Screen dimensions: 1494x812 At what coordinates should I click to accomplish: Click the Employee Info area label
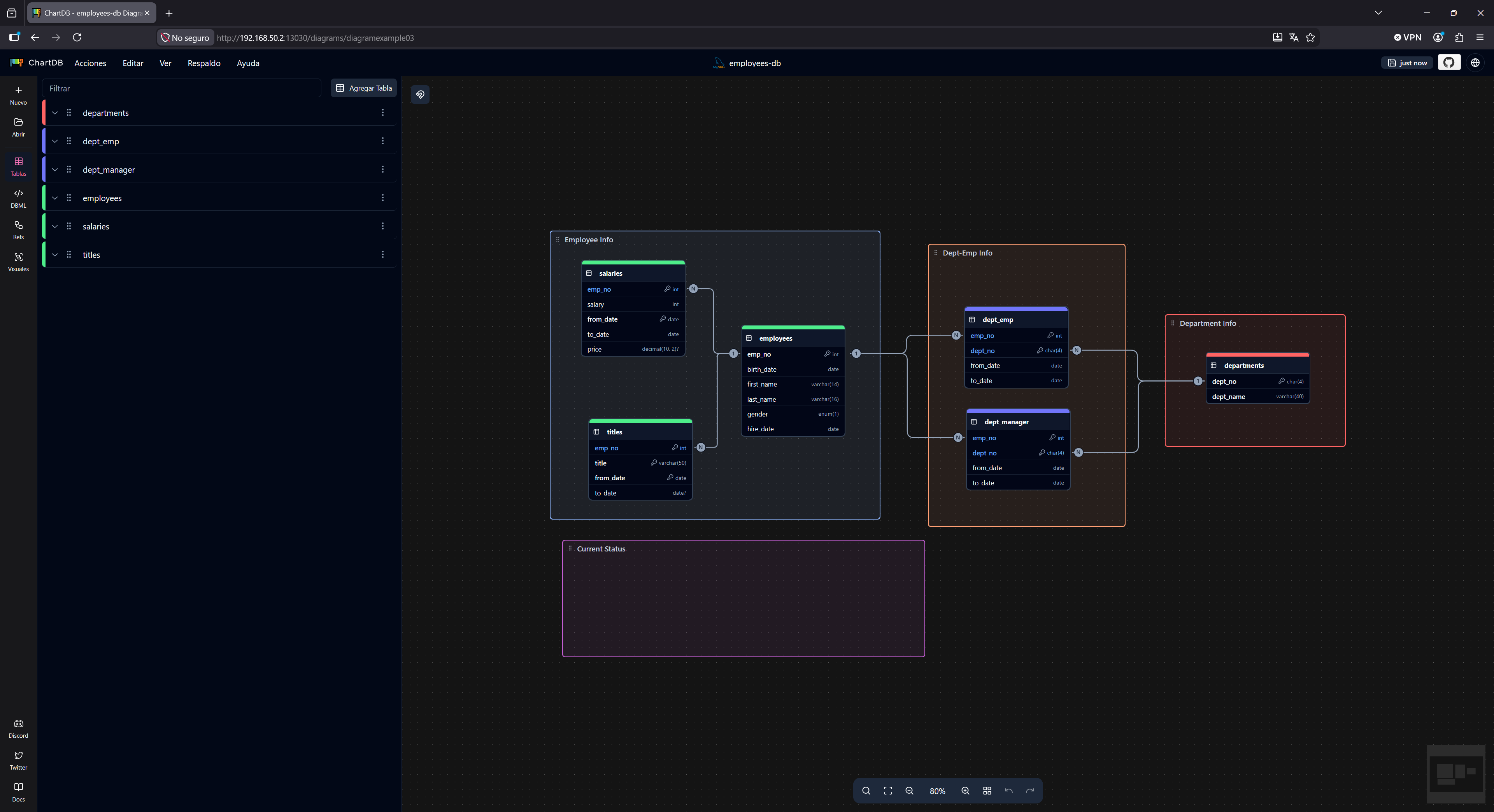(589, 240)
